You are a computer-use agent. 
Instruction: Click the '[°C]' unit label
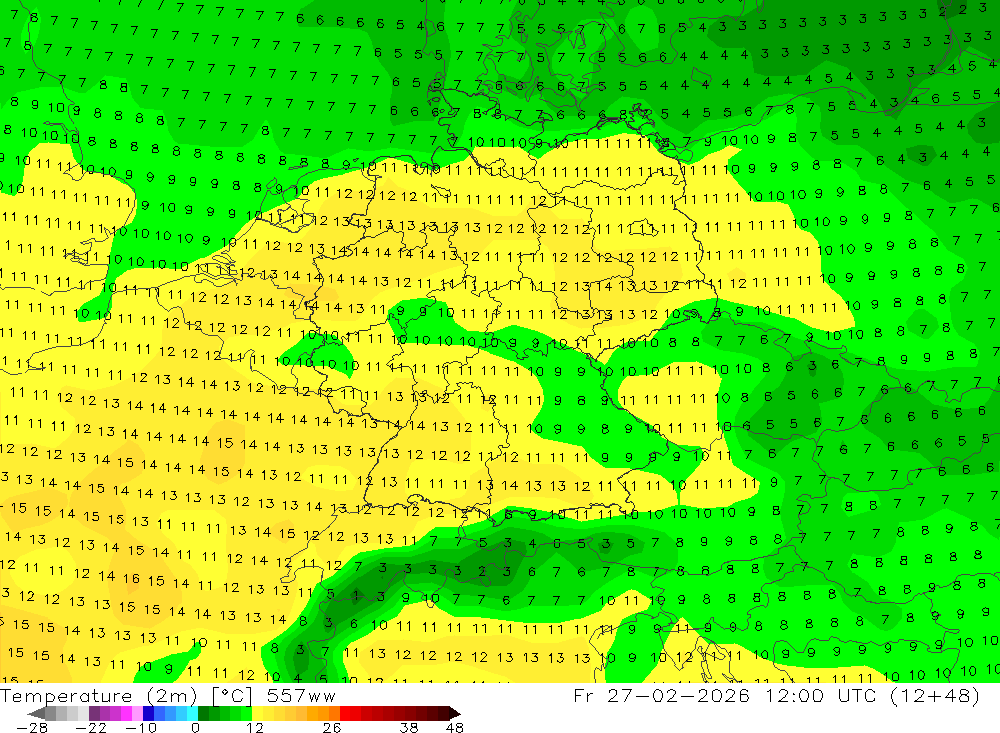pyautogui.click(x=232, y=696)
